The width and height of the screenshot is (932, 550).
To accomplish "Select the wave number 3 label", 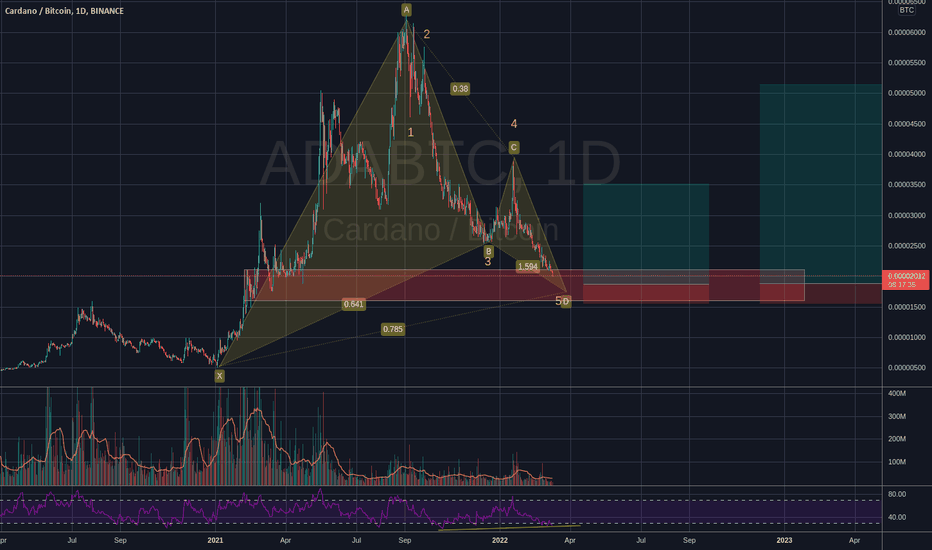I will pyautogui.click(x=488, y=262).
